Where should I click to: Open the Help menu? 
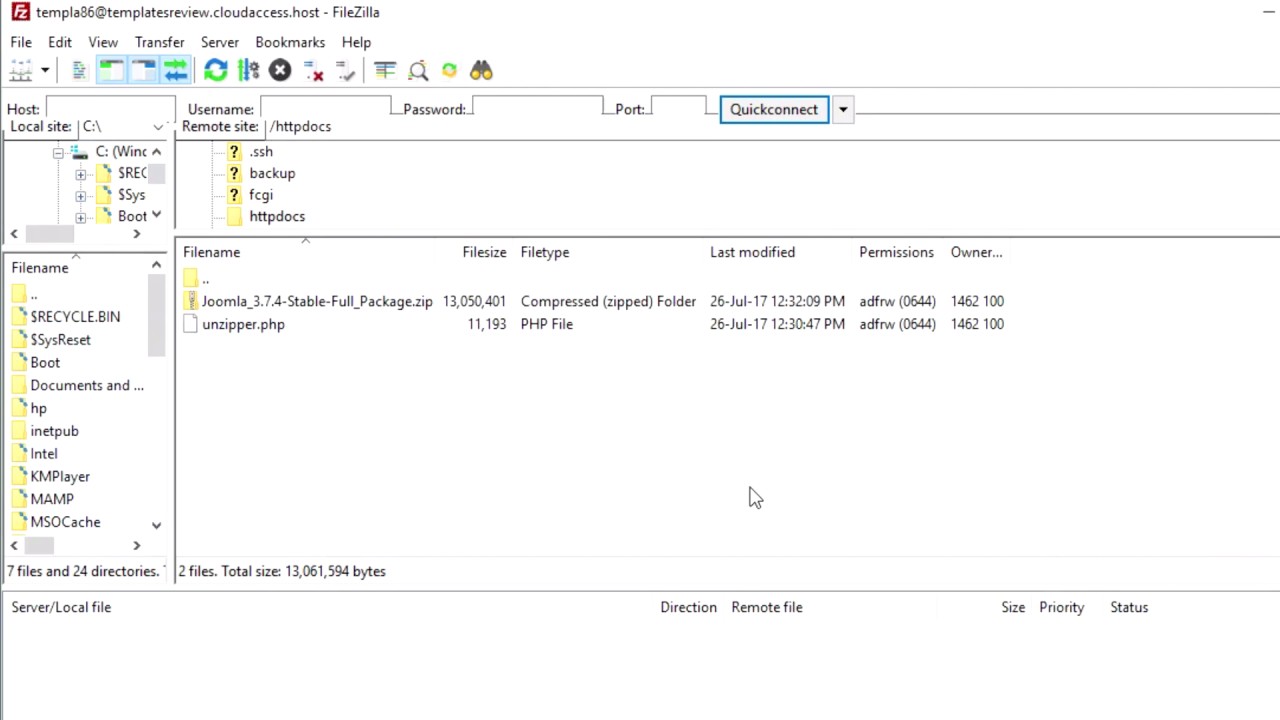point(356,42)
